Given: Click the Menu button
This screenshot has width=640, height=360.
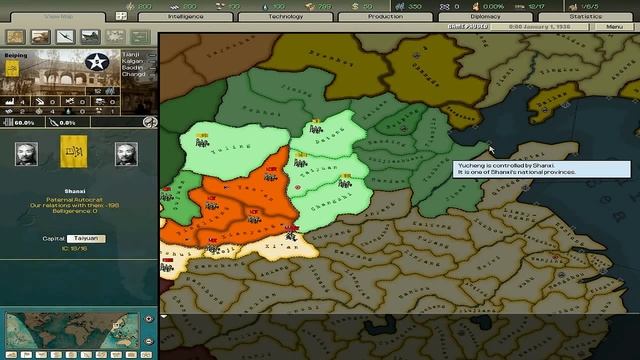Looking at the screenshot, I should pos(614,27).
